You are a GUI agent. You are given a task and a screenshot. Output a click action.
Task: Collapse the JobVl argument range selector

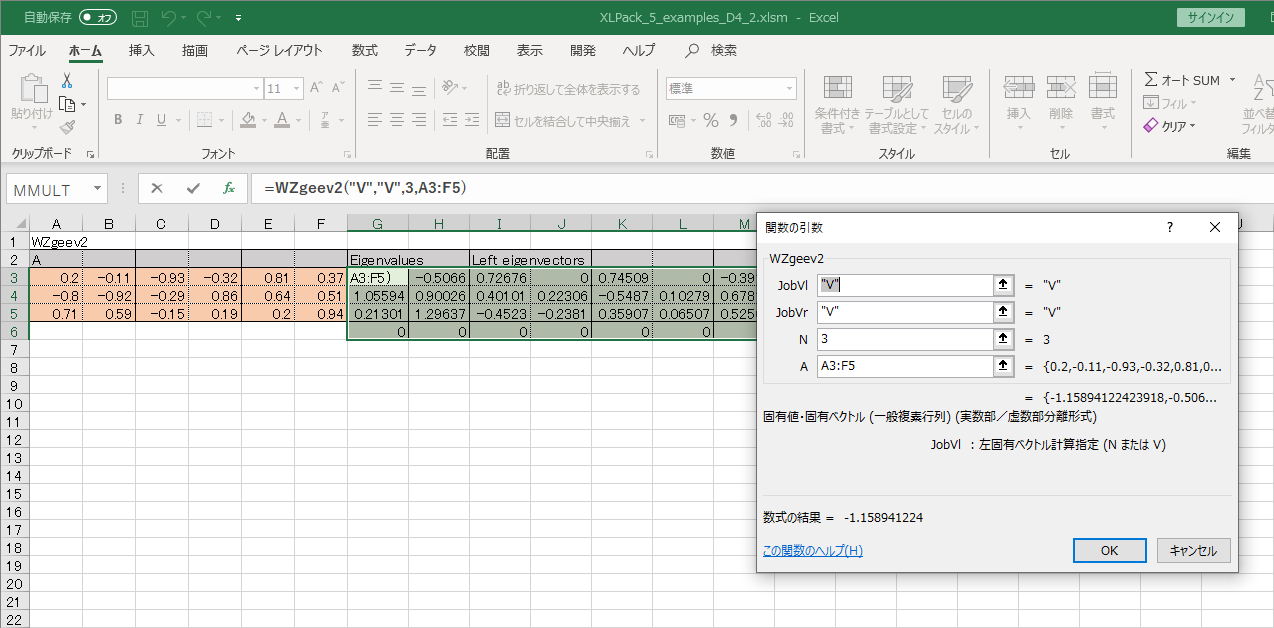point(1003,285)
